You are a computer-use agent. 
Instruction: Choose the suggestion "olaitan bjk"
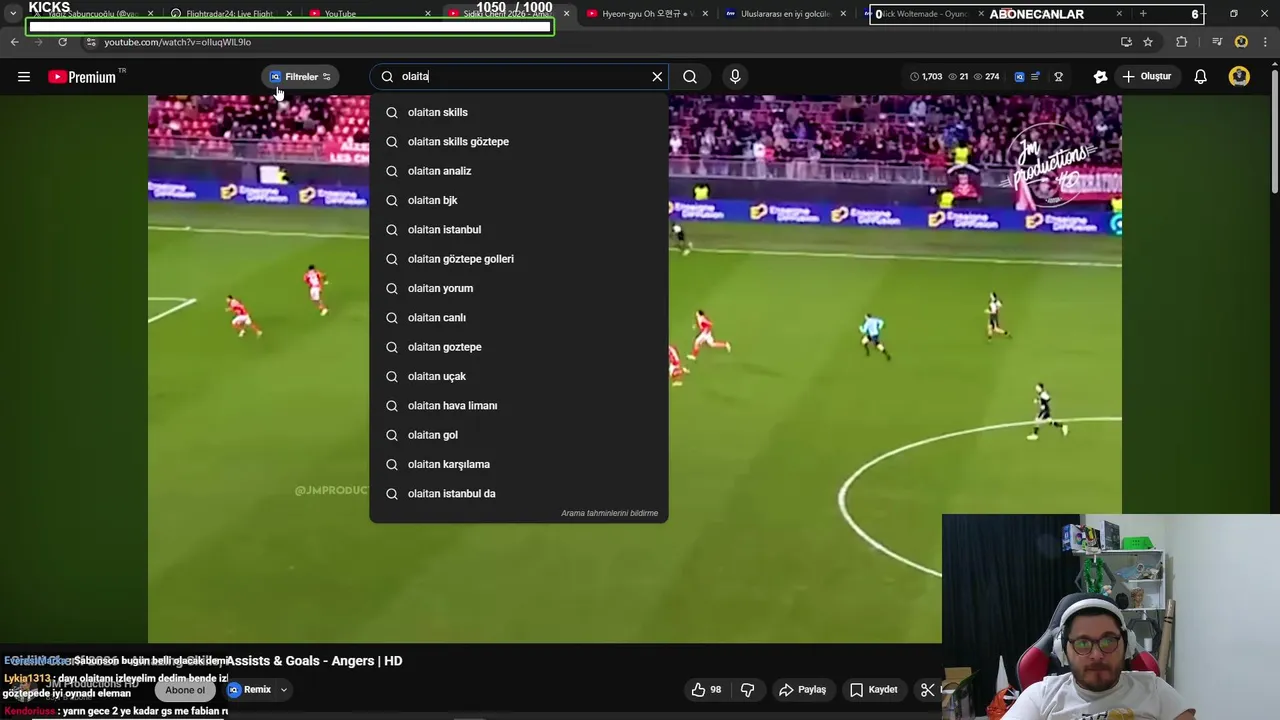point(519,200)
